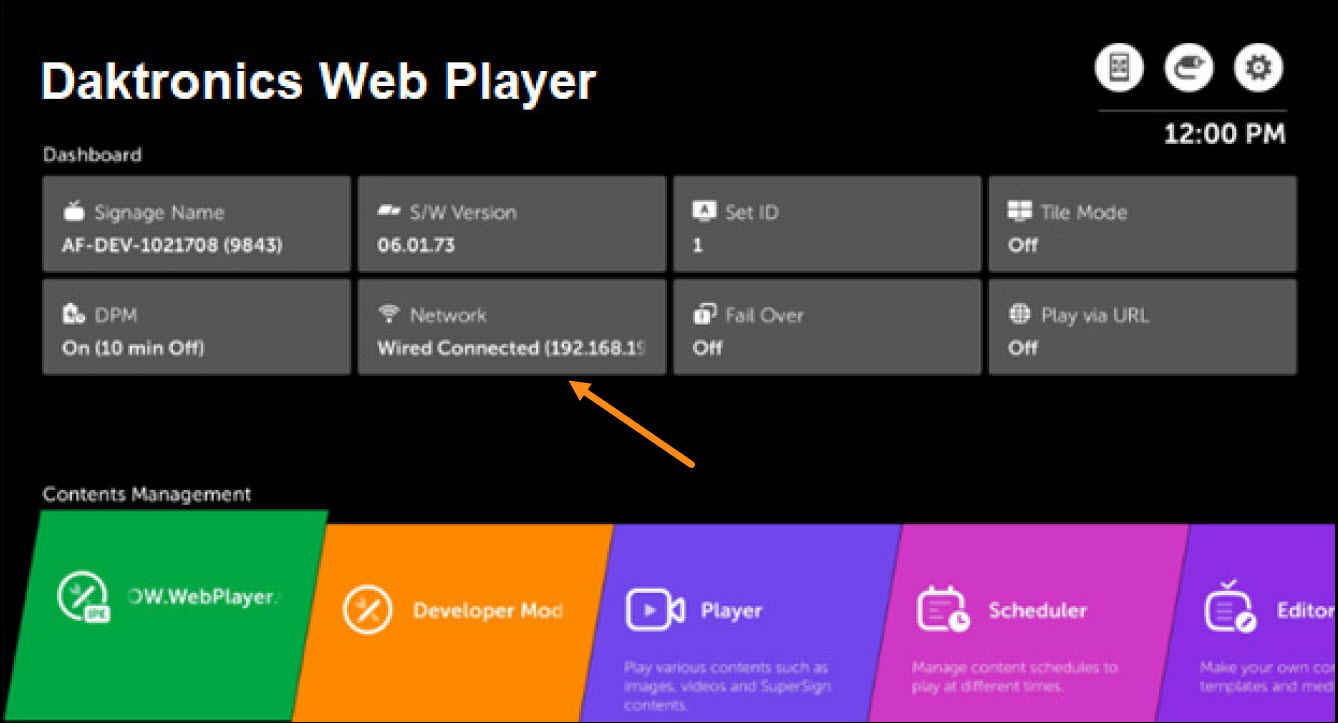Click the input source cable icon

pos(1188,68)
